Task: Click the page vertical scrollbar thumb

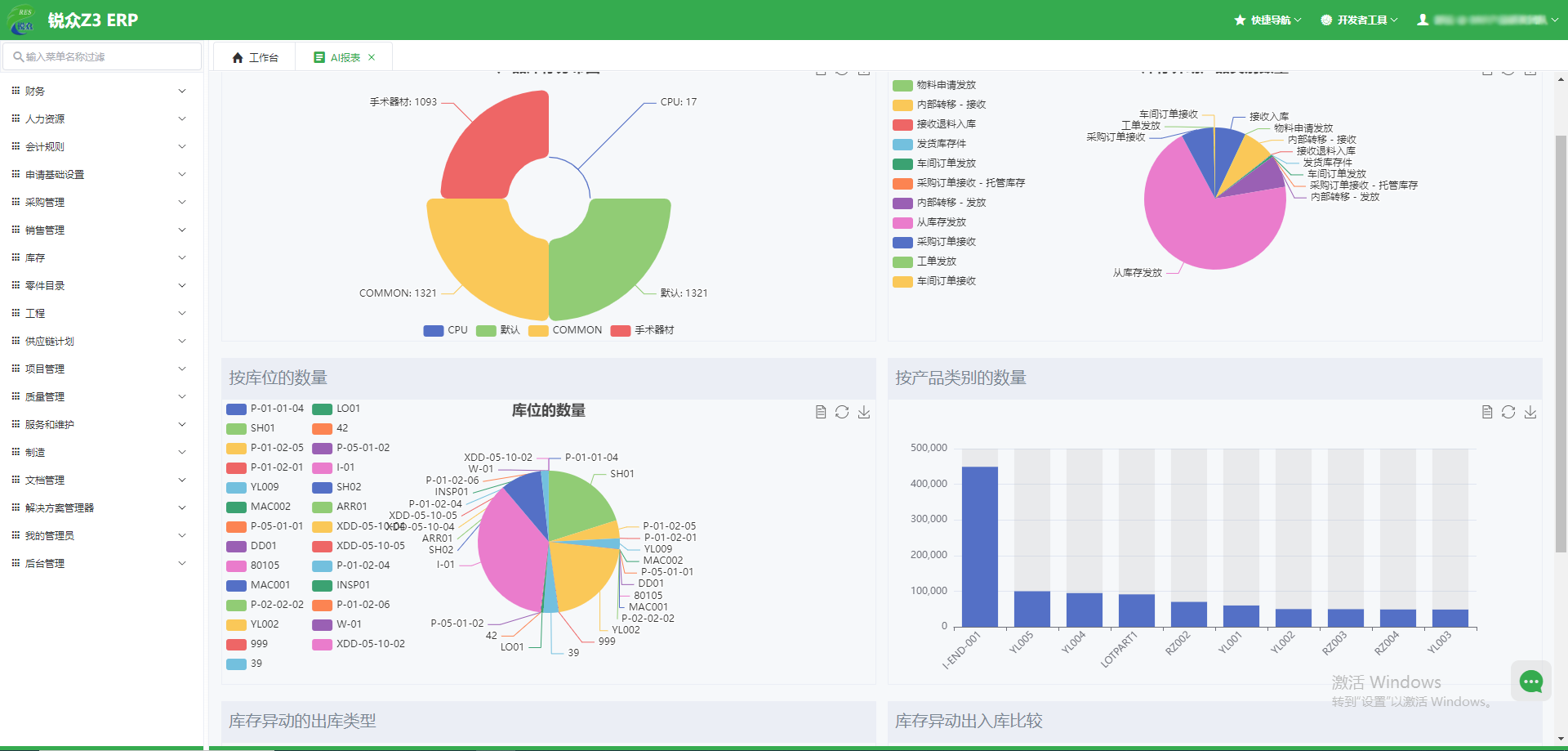Action: [x=1561, y=343]
